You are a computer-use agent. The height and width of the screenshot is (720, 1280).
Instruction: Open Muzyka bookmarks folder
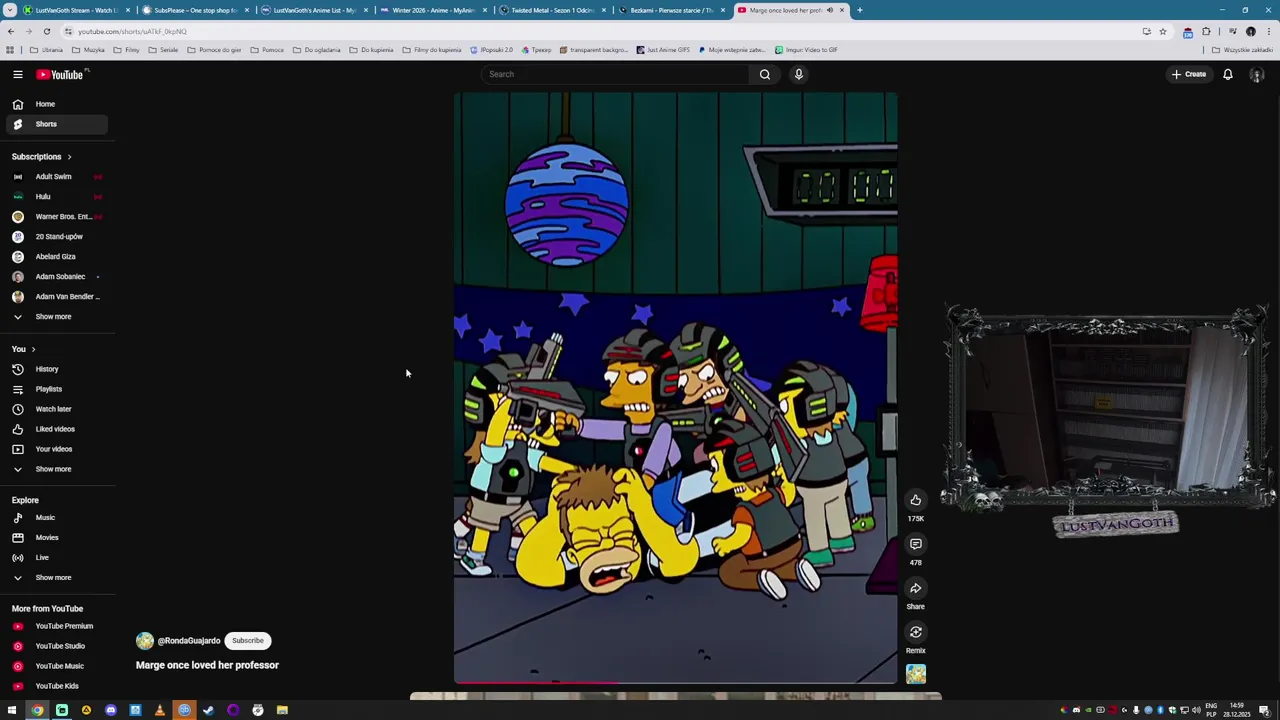point(88,50)
